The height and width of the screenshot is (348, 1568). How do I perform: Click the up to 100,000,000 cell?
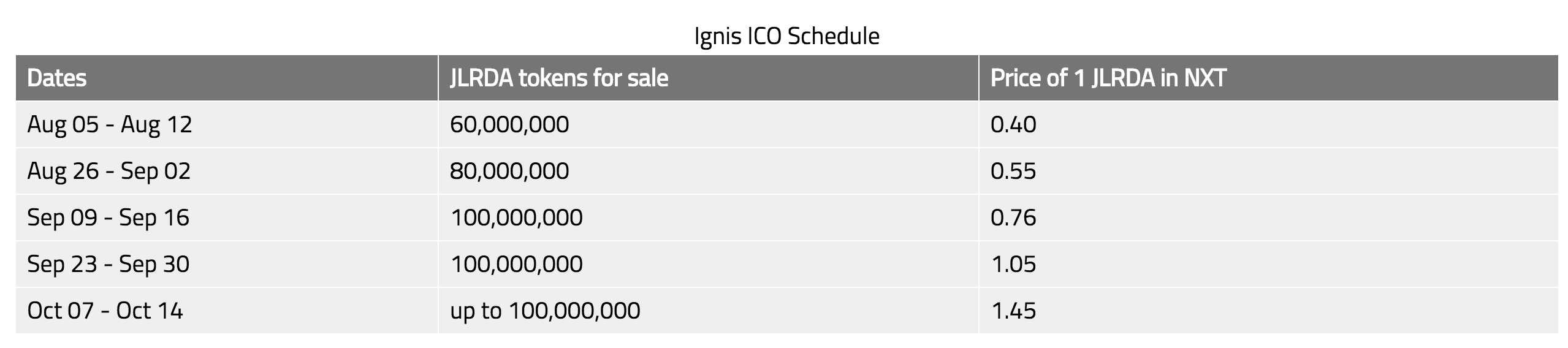(x=545, y=311)
